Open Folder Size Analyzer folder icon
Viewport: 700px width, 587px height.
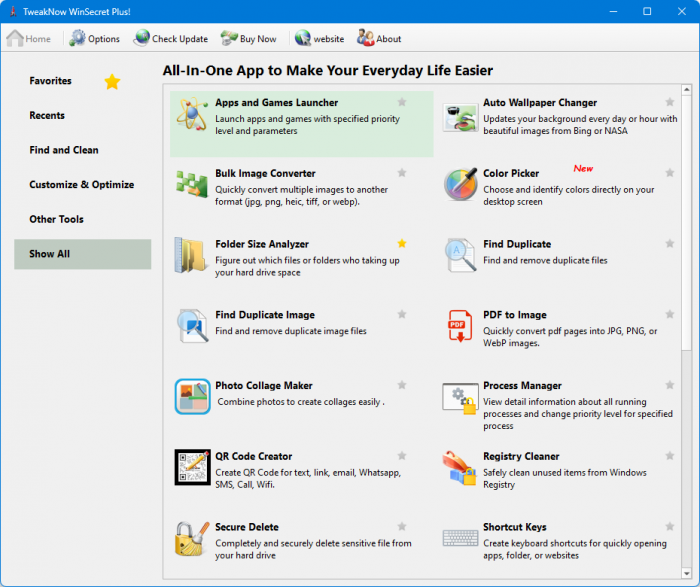(x=192, y=256)
